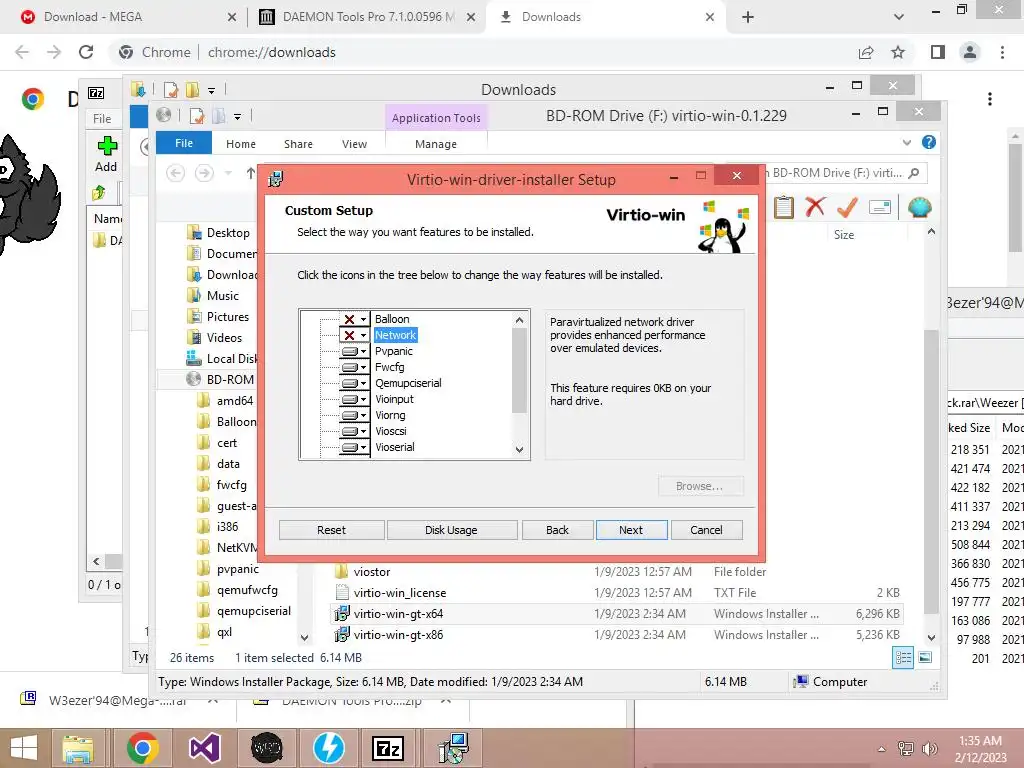Open the View ribbon tab

tap(355, 144)
